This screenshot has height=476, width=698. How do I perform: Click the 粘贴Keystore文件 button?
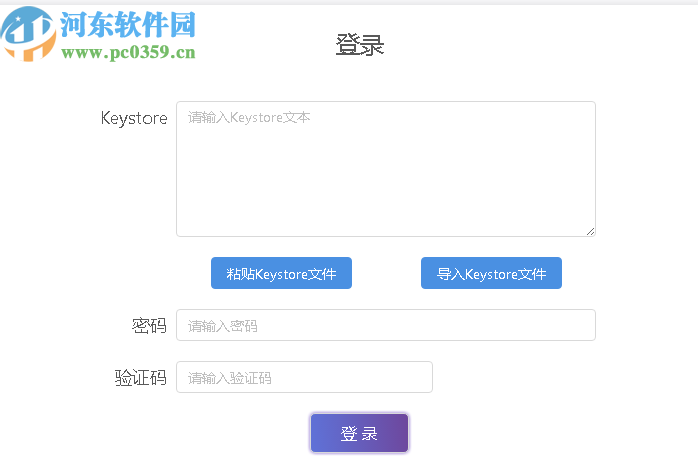coord(281,273)
